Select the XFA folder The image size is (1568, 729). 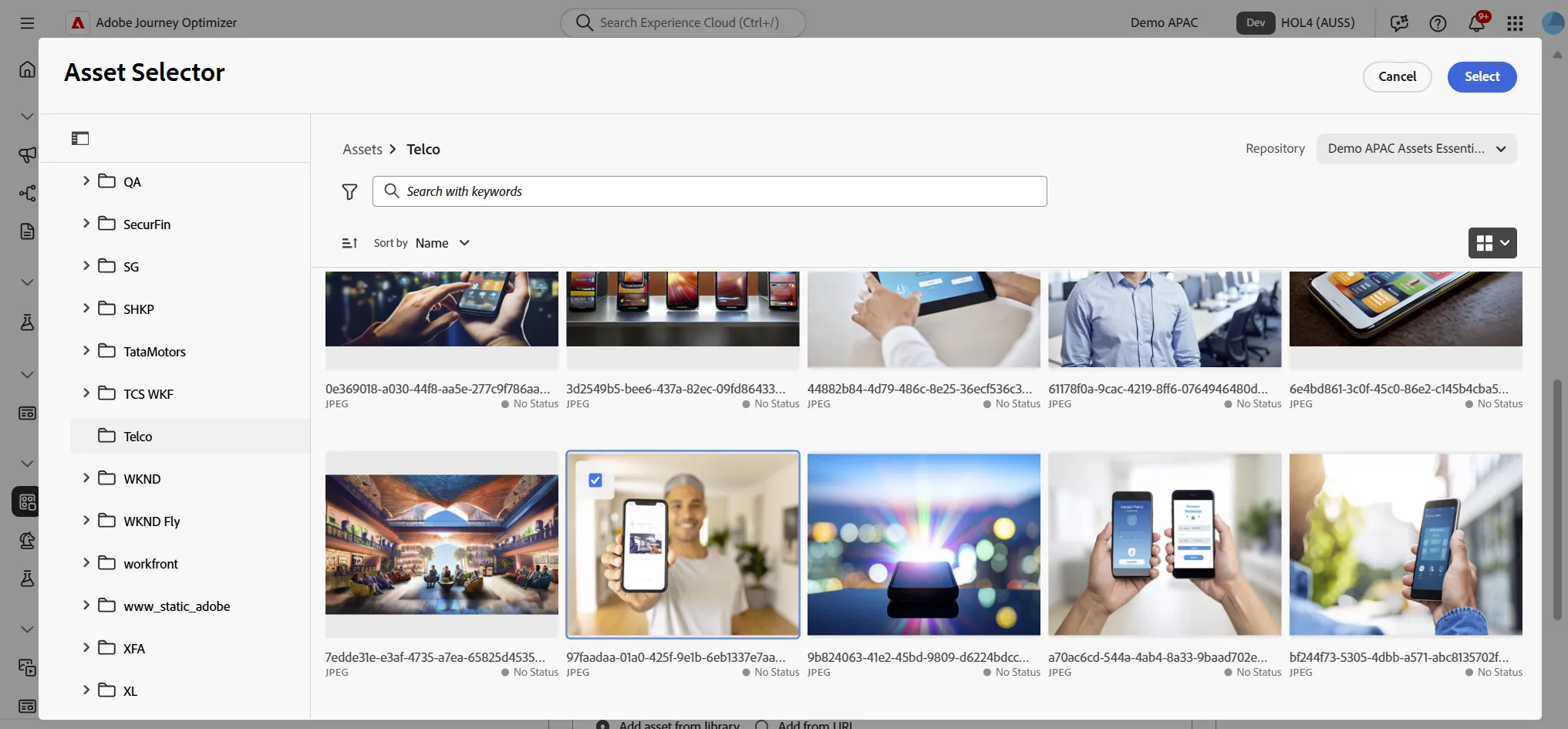point(134,649)
